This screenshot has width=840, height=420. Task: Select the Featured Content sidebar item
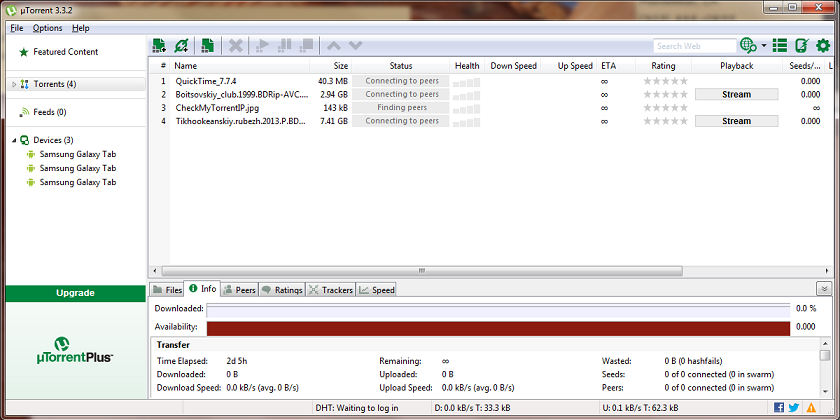pyautogui.click(x=65, y=52)
